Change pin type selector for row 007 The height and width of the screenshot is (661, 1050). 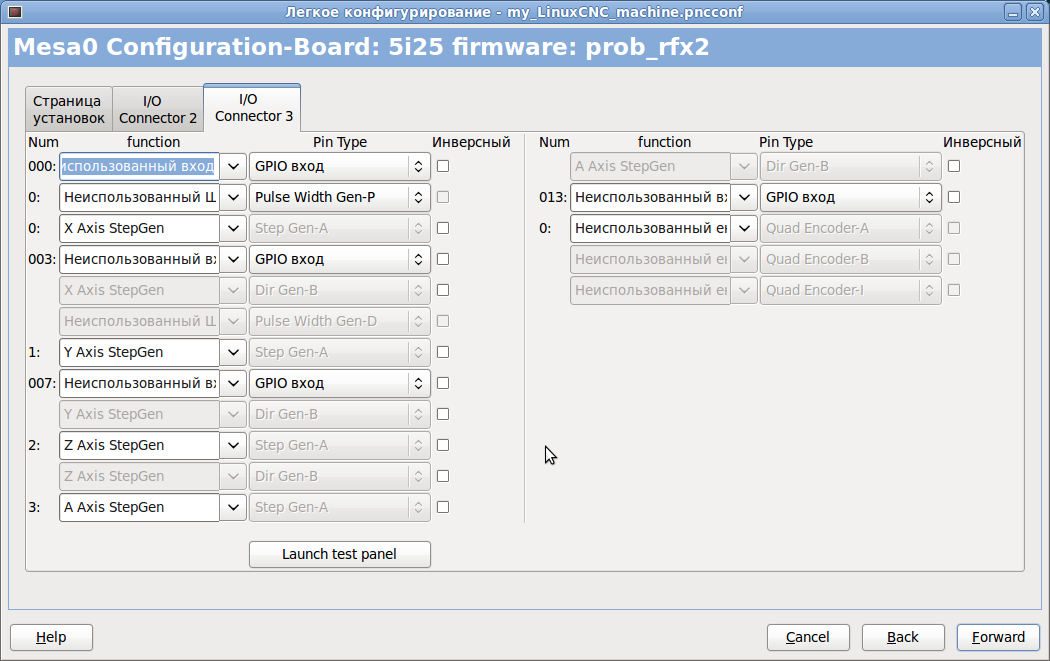coord(340,383)
